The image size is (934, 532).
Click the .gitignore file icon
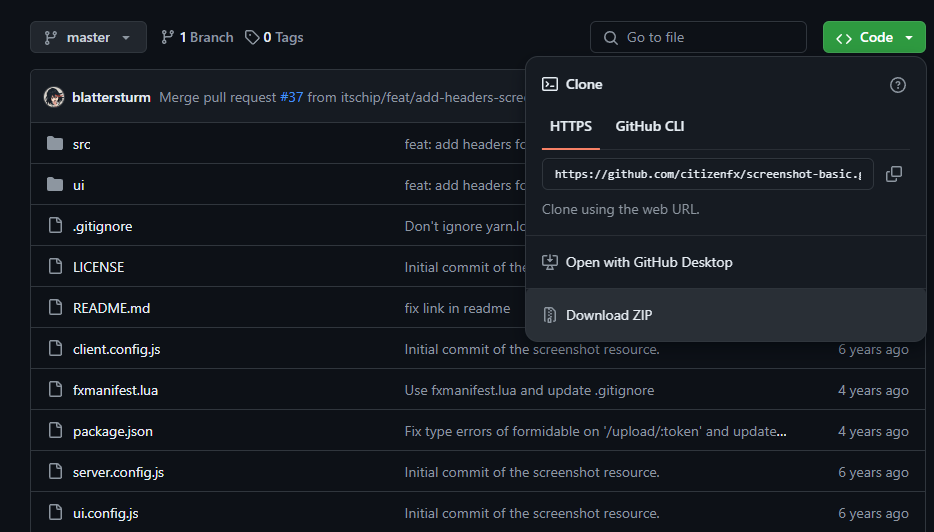tap(55, 225)
